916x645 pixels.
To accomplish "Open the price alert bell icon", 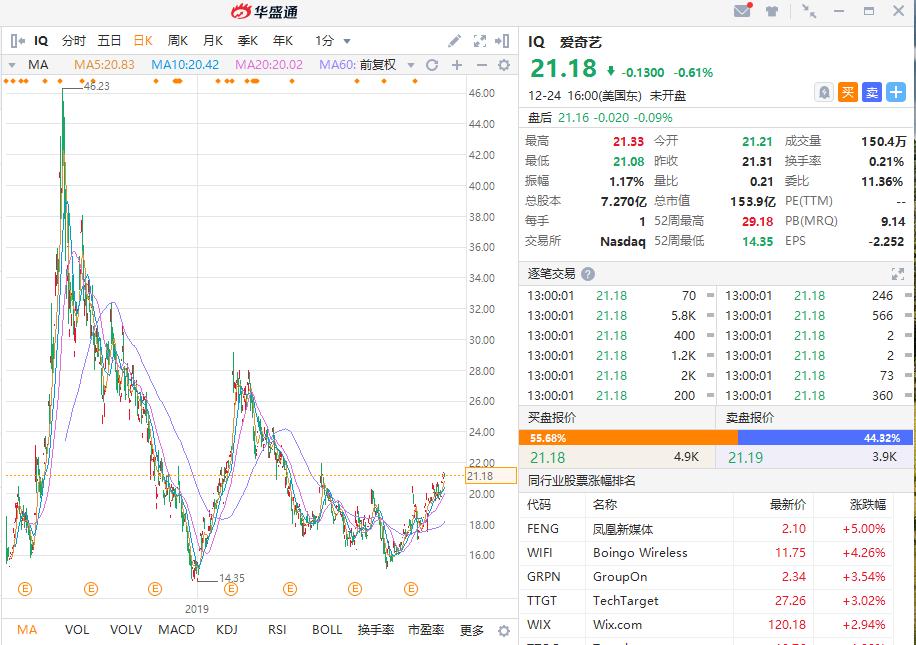I will coord(824,92).
